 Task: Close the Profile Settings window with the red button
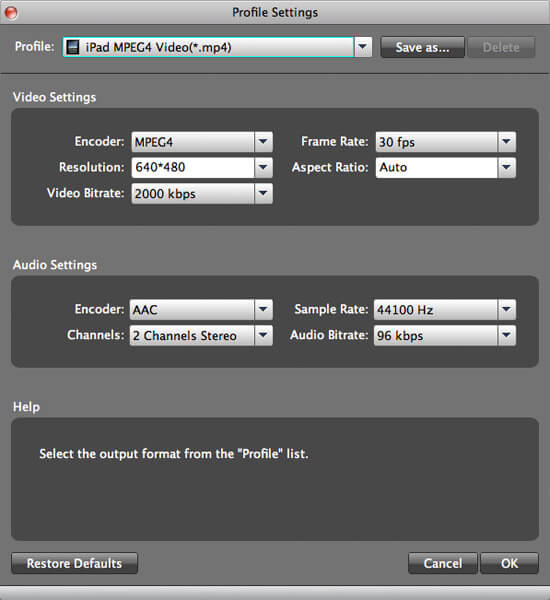(11, 12)
